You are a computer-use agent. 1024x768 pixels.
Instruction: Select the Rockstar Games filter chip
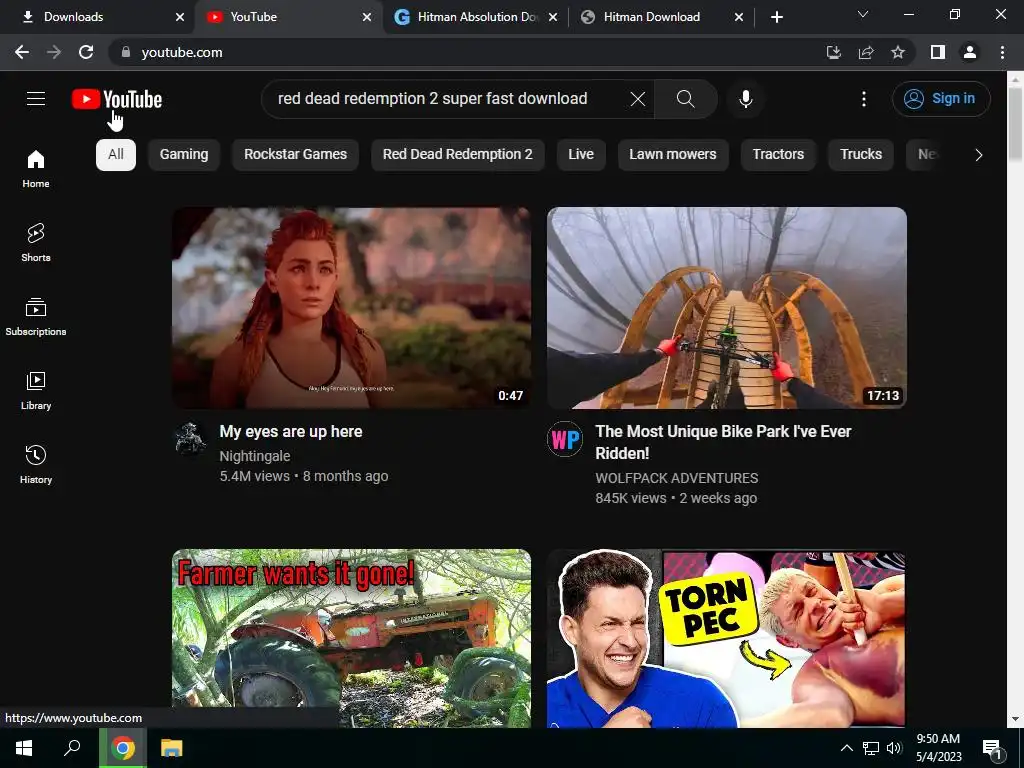click(x=295, y=155)
